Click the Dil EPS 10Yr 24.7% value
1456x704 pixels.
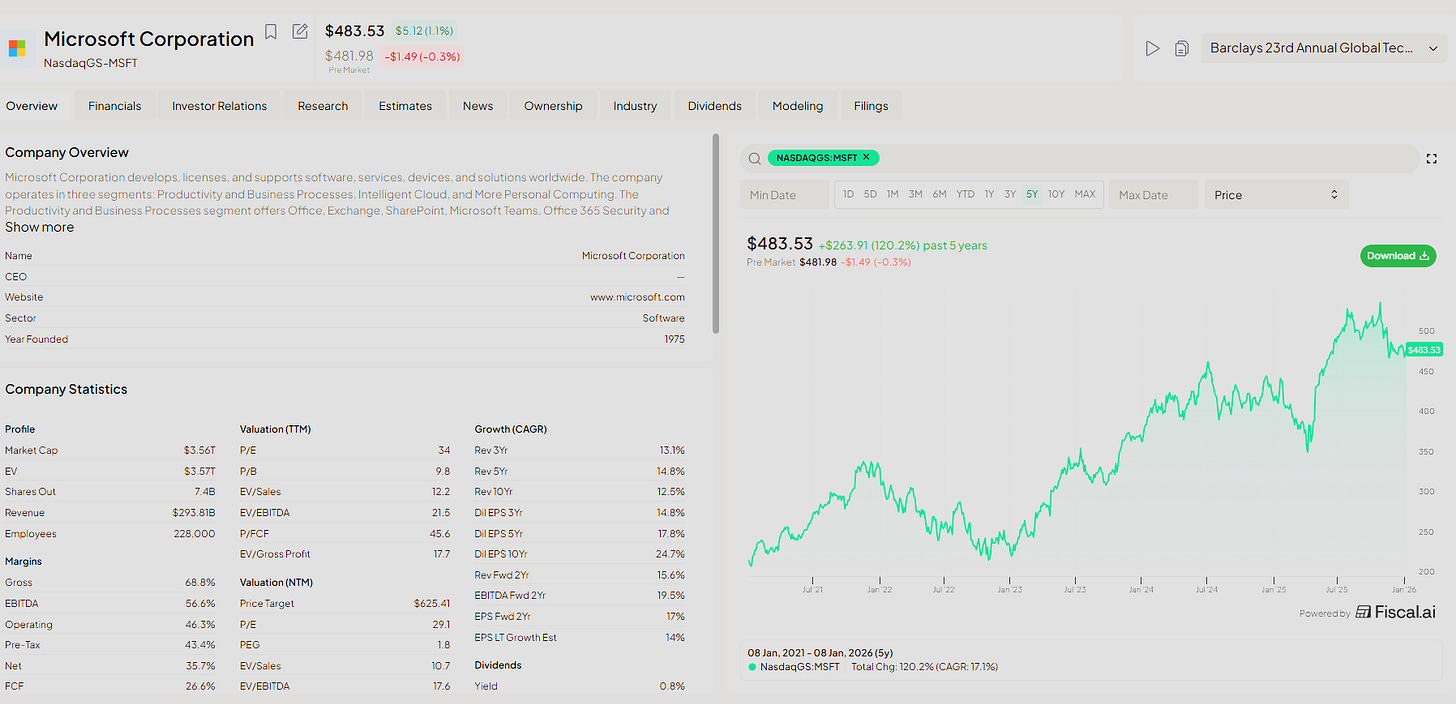670,553
